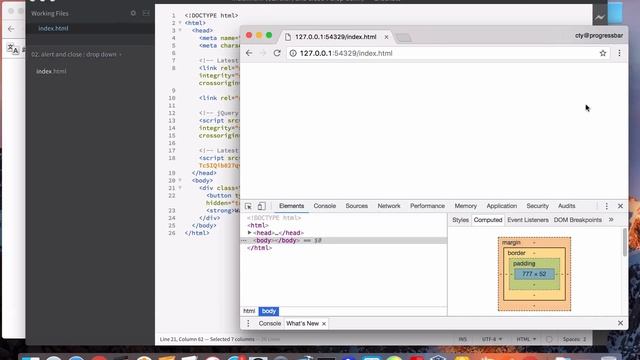Select What's New drawer tab

click(302, 323)
